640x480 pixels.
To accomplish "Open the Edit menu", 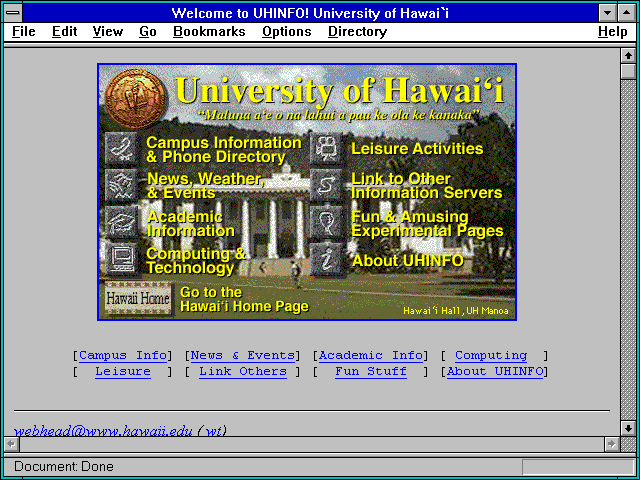I will coord(64,31).
